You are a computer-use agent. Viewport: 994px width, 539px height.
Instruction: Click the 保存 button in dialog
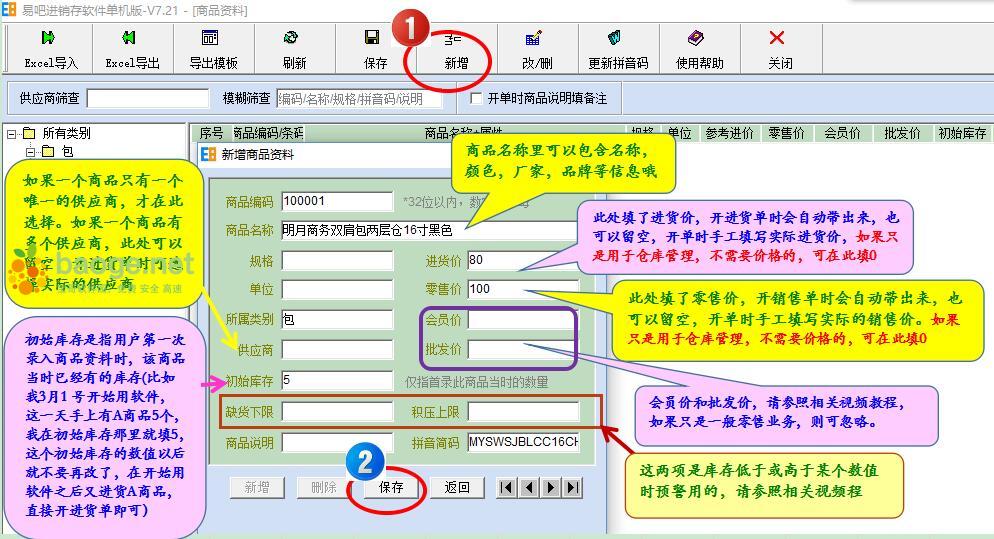click(x=391, y=487)
